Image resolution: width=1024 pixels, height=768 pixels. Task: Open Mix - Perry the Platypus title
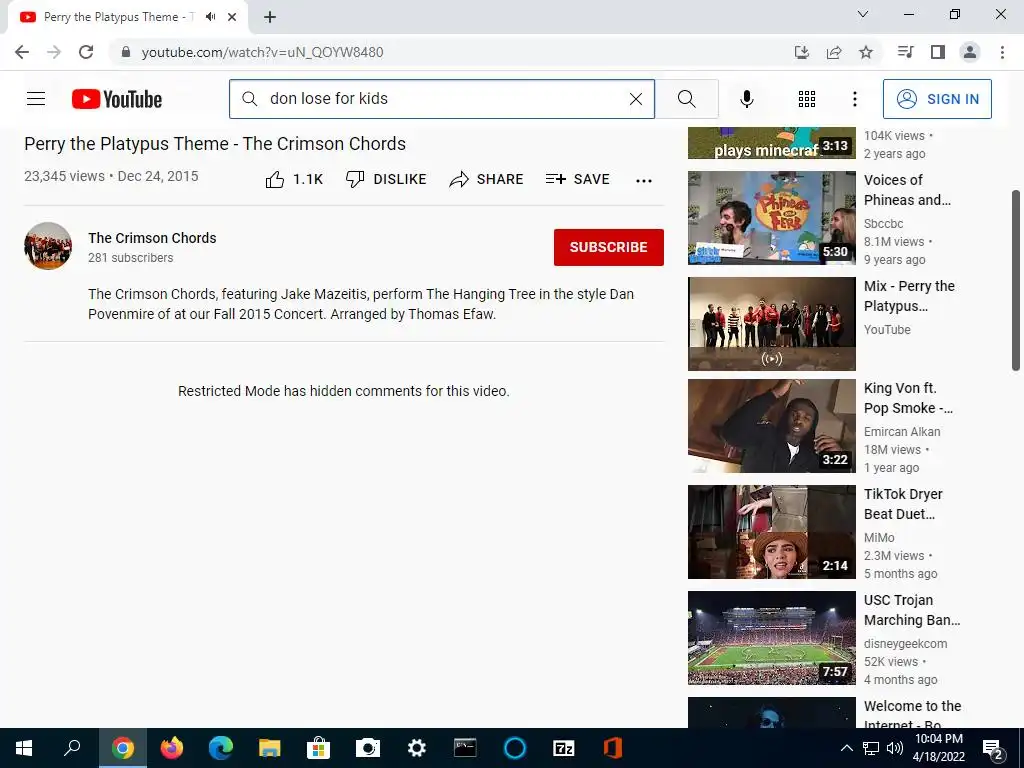(909, 296)
